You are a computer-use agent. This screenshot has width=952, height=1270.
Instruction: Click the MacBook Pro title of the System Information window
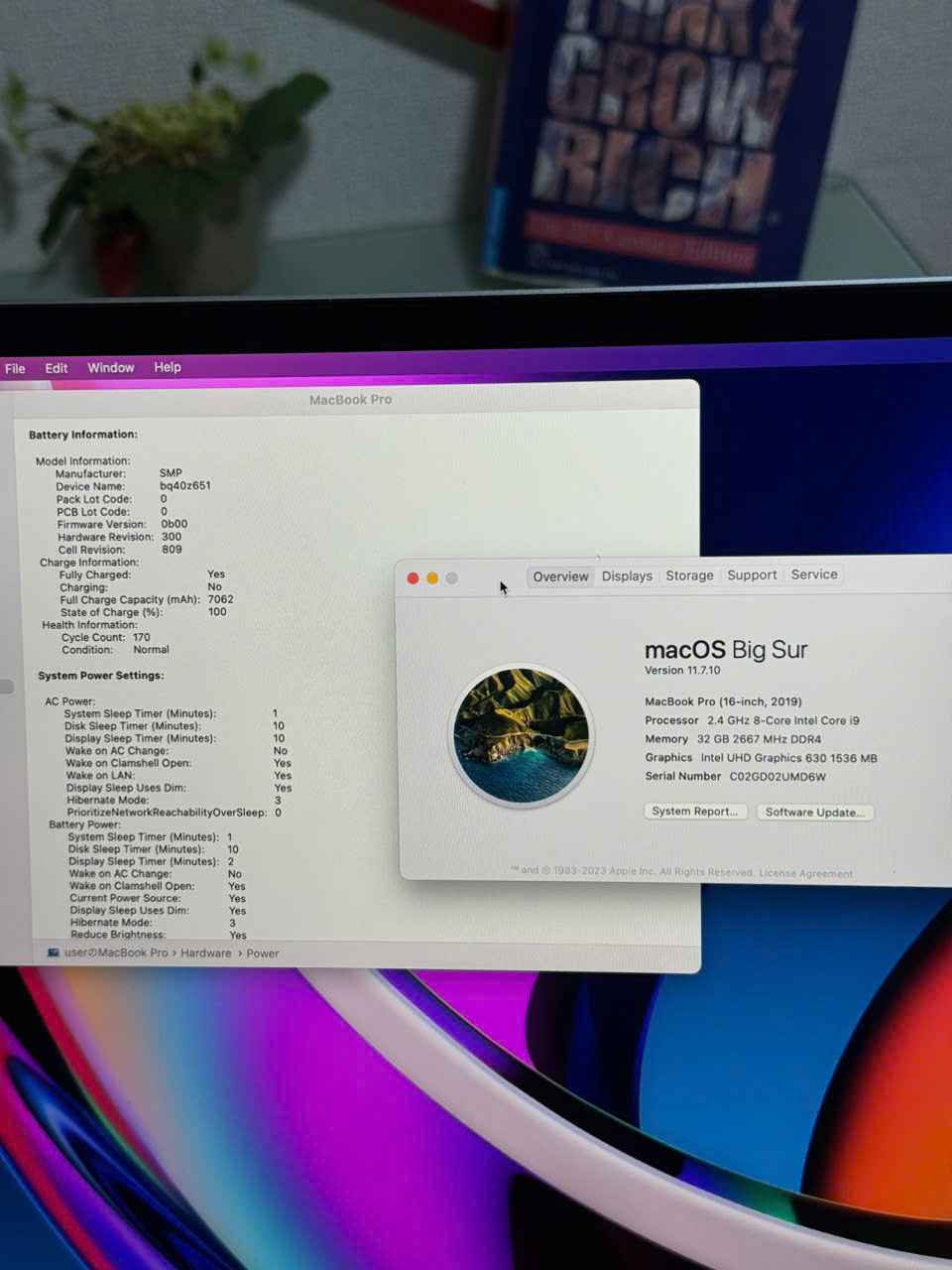tap(350, 400)
